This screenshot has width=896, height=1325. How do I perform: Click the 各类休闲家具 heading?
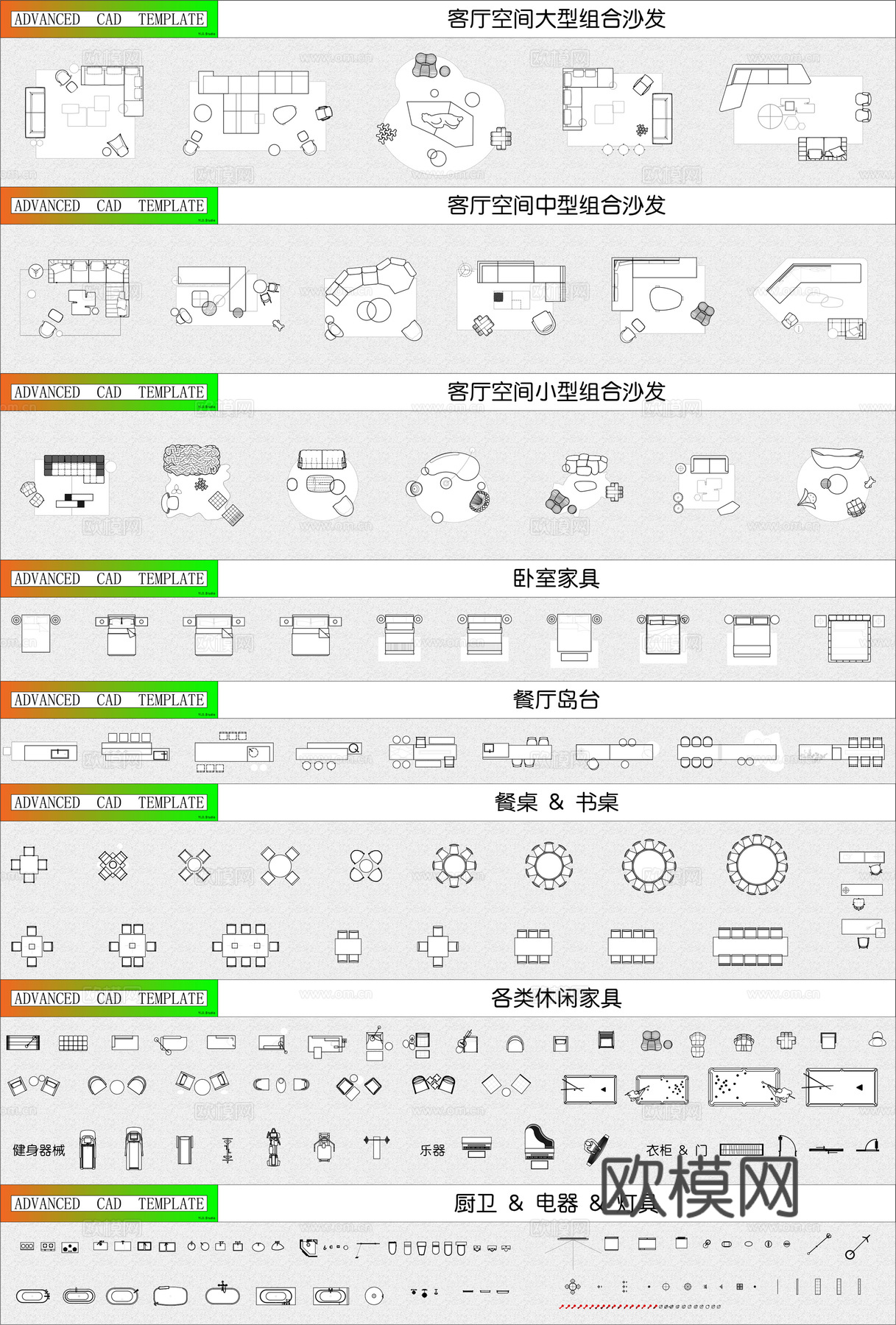[x=557, y=998]
